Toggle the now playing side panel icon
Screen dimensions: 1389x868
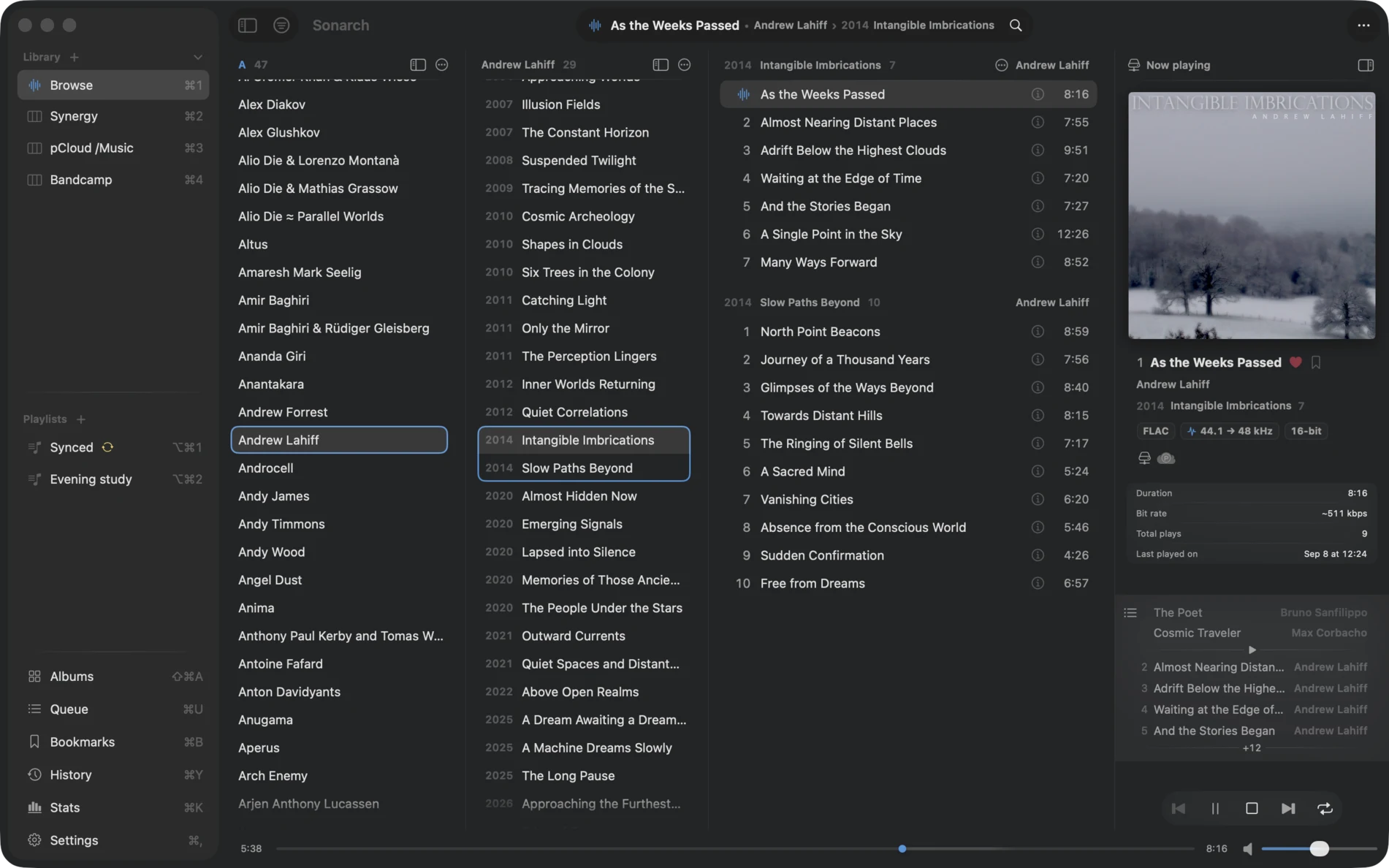[x=1365, y=65]
